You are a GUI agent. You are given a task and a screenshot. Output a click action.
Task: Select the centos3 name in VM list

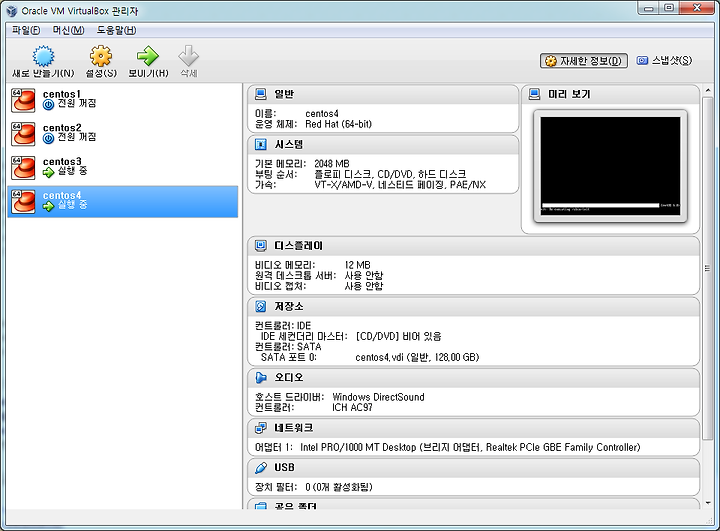(62, 162)
